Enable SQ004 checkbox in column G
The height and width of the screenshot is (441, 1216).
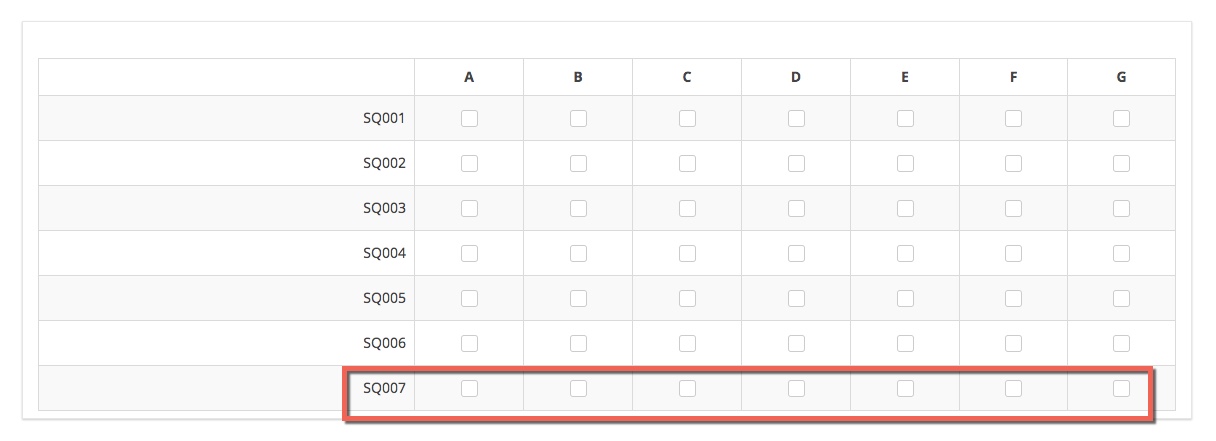point(1121,253)
